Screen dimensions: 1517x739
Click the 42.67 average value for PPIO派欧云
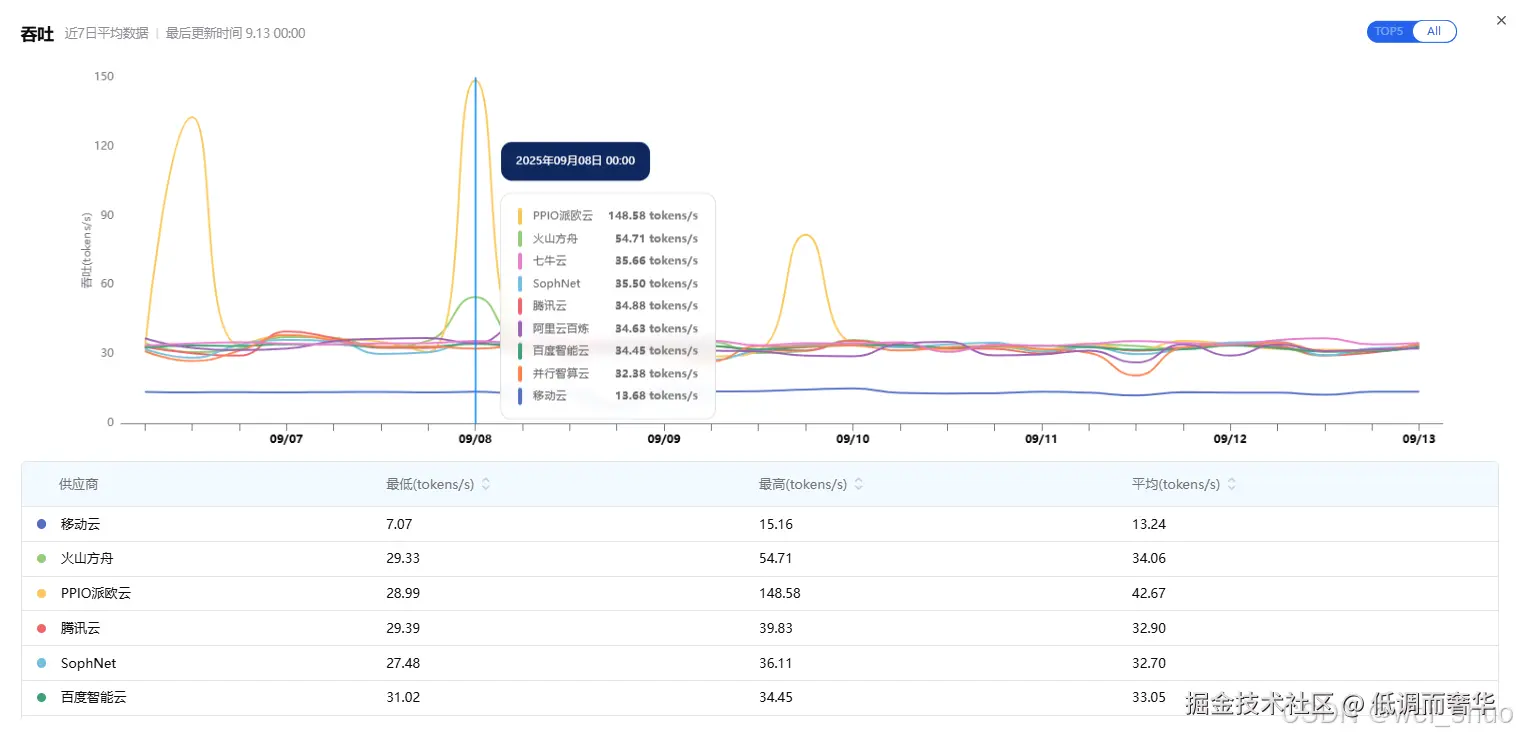[x=1149, y=593]
